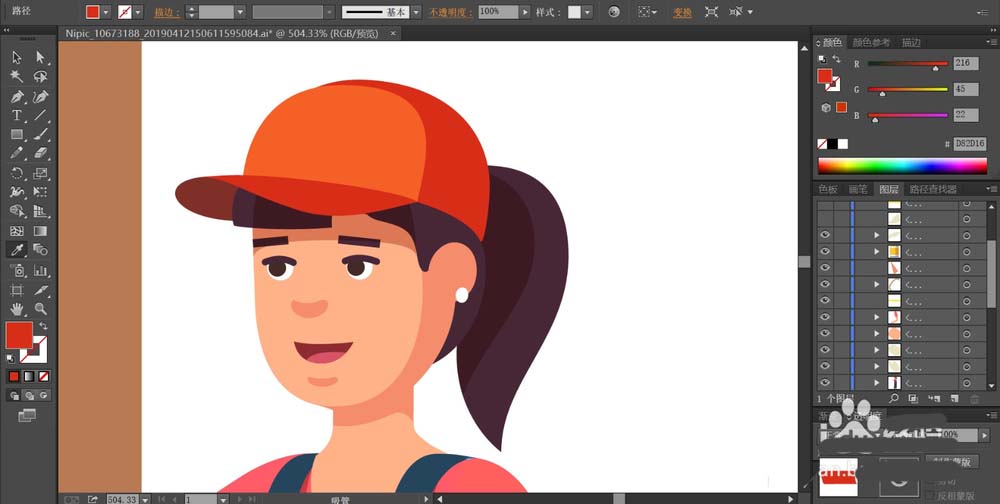Switch to the 色板 tab
This screenshot has width=1000, height=504.
coord(828,189)
